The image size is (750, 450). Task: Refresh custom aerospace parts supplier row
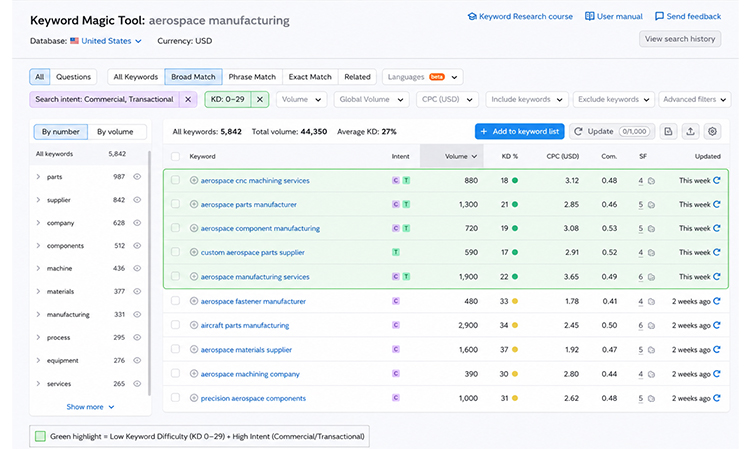(x=717, y=252)
